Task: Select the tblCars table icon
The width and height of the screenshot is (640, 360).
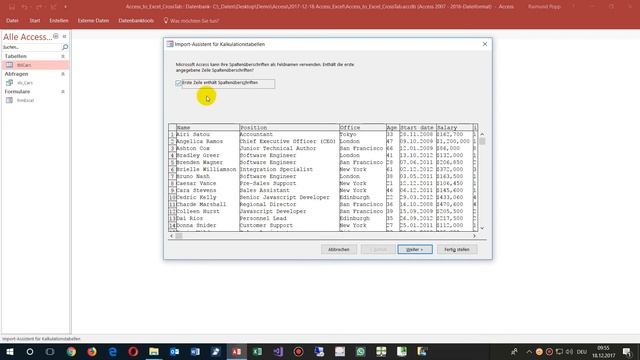Action: pos(9,65)
